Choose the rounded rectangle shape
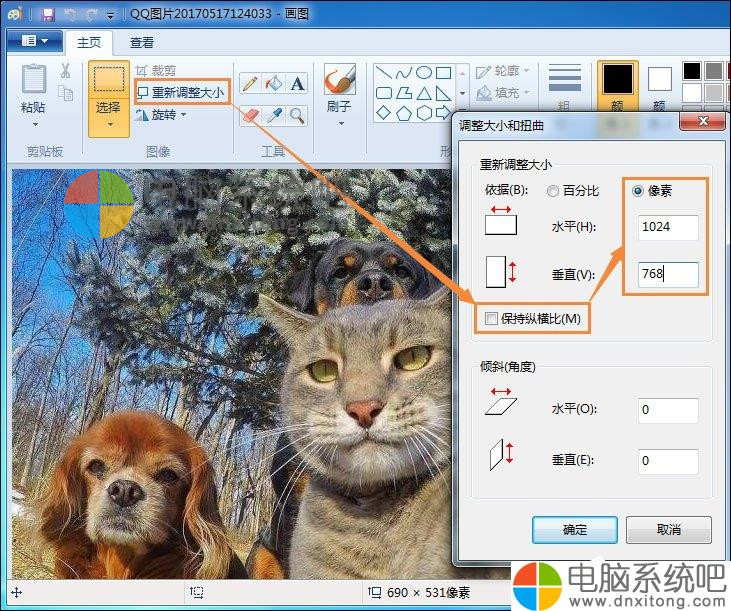Viewport: 731px width, 611px height. [383, 93]
